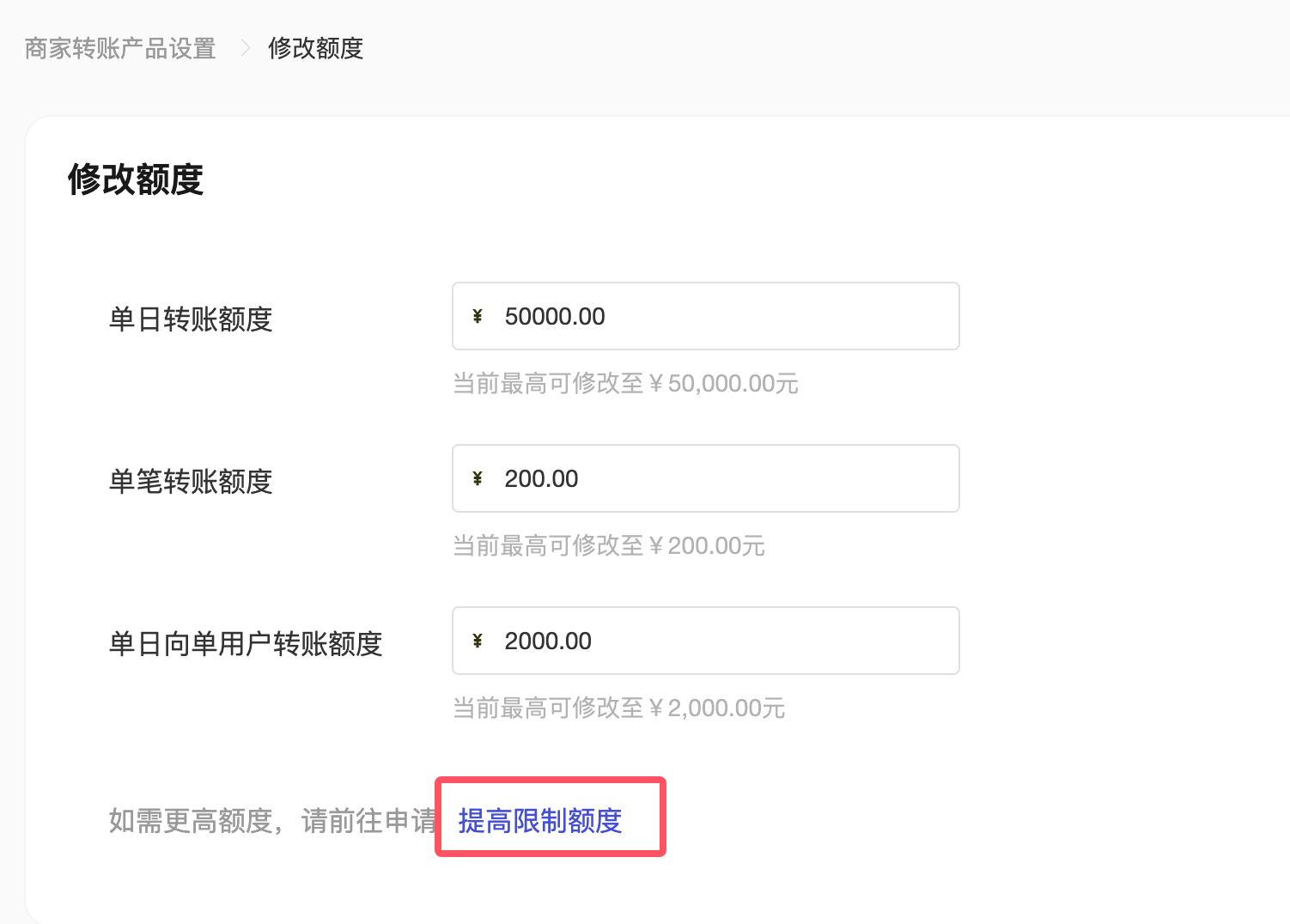
Task: Click the hint showing ¥200.00元 maximum
Action: 609,545
